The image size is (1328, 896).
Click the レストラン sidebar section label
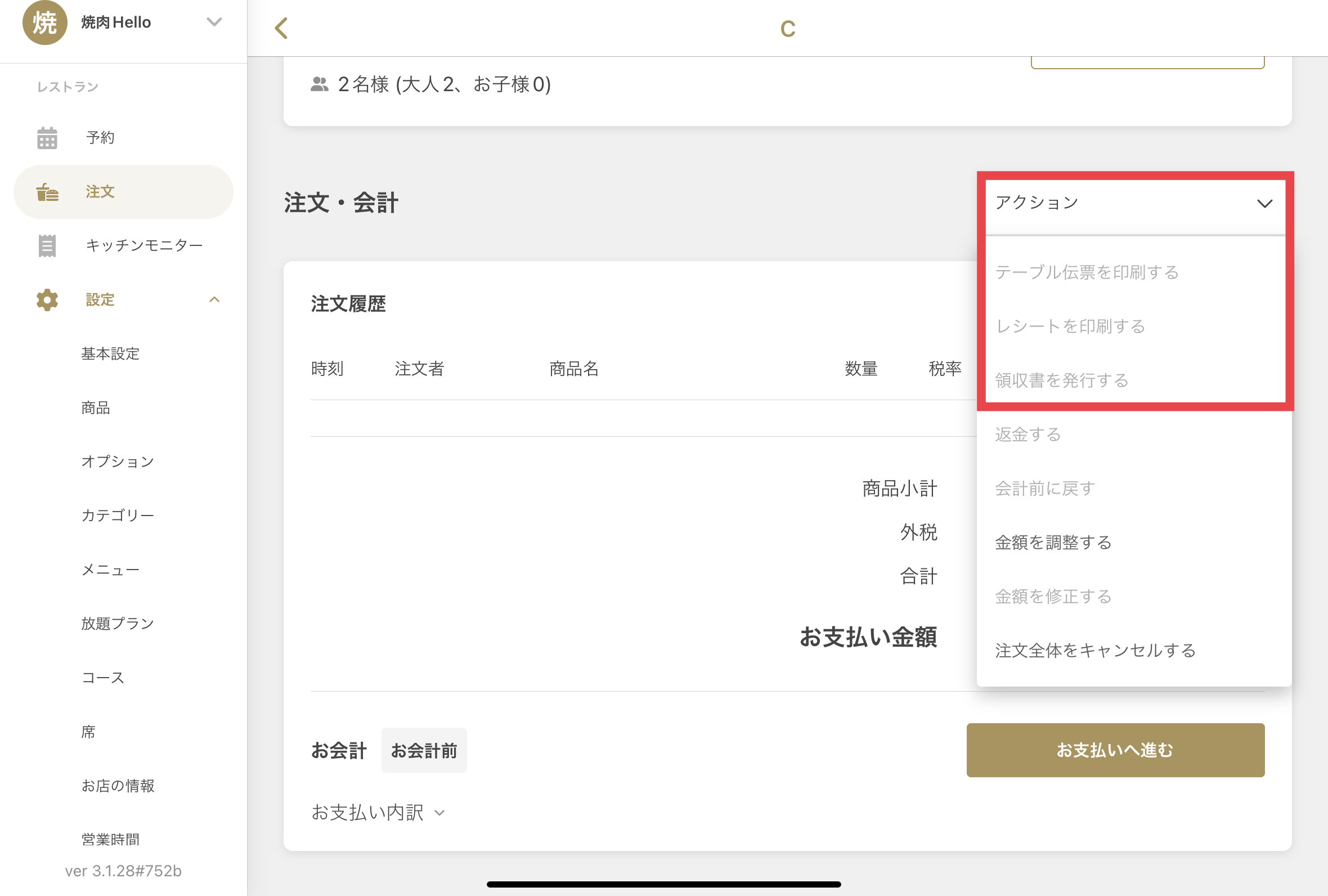pyautogui.click(x=68, y=87)
